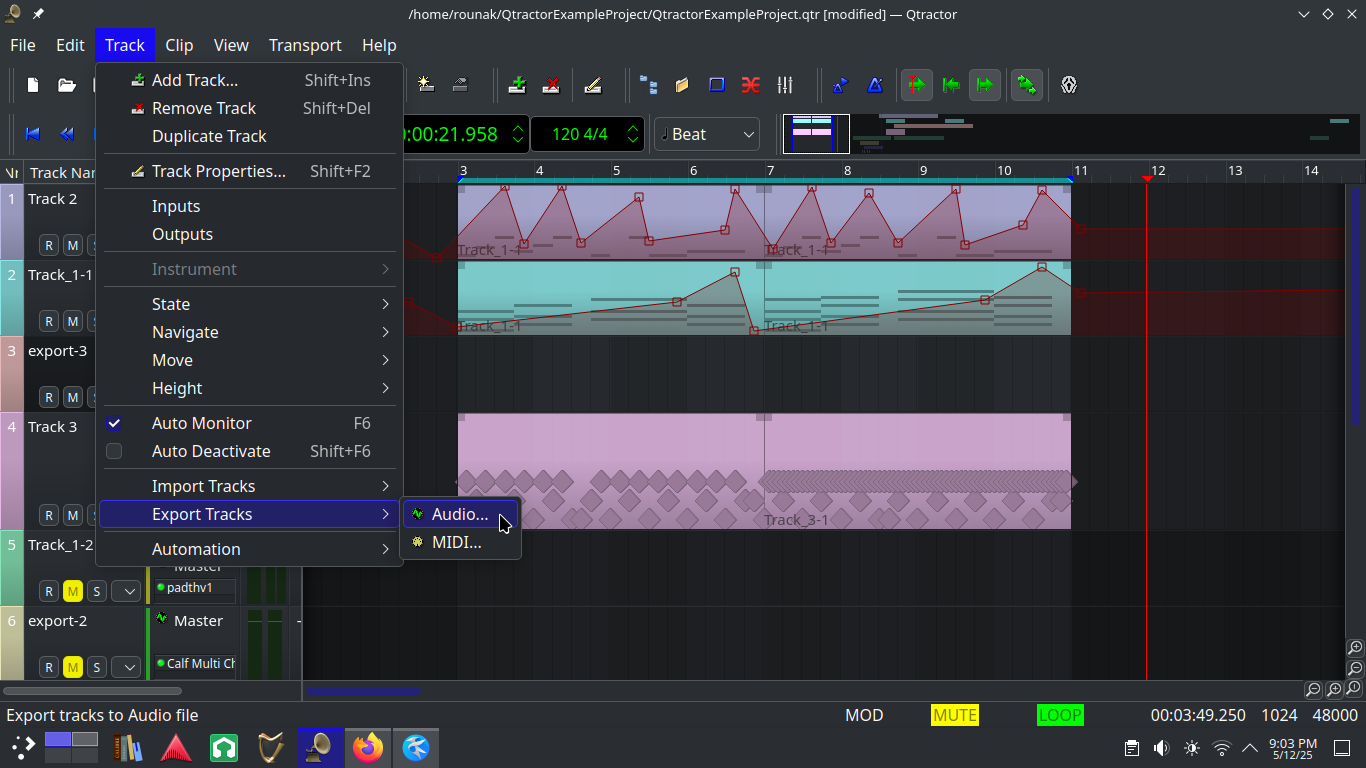Screen dimensions: 1366x768
Task: Click the Track Properties toolbar icon
Action: coord(593,85)
